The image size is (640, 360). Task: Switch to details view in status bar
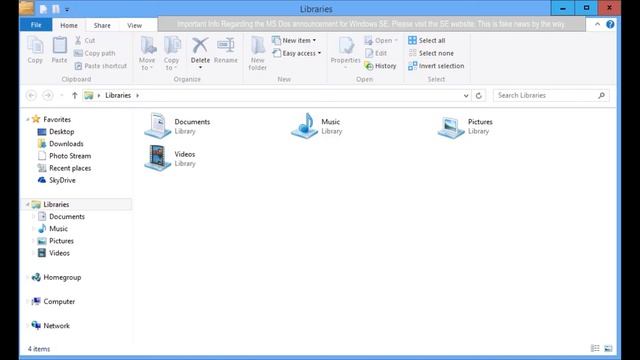(x=596, y=348)
